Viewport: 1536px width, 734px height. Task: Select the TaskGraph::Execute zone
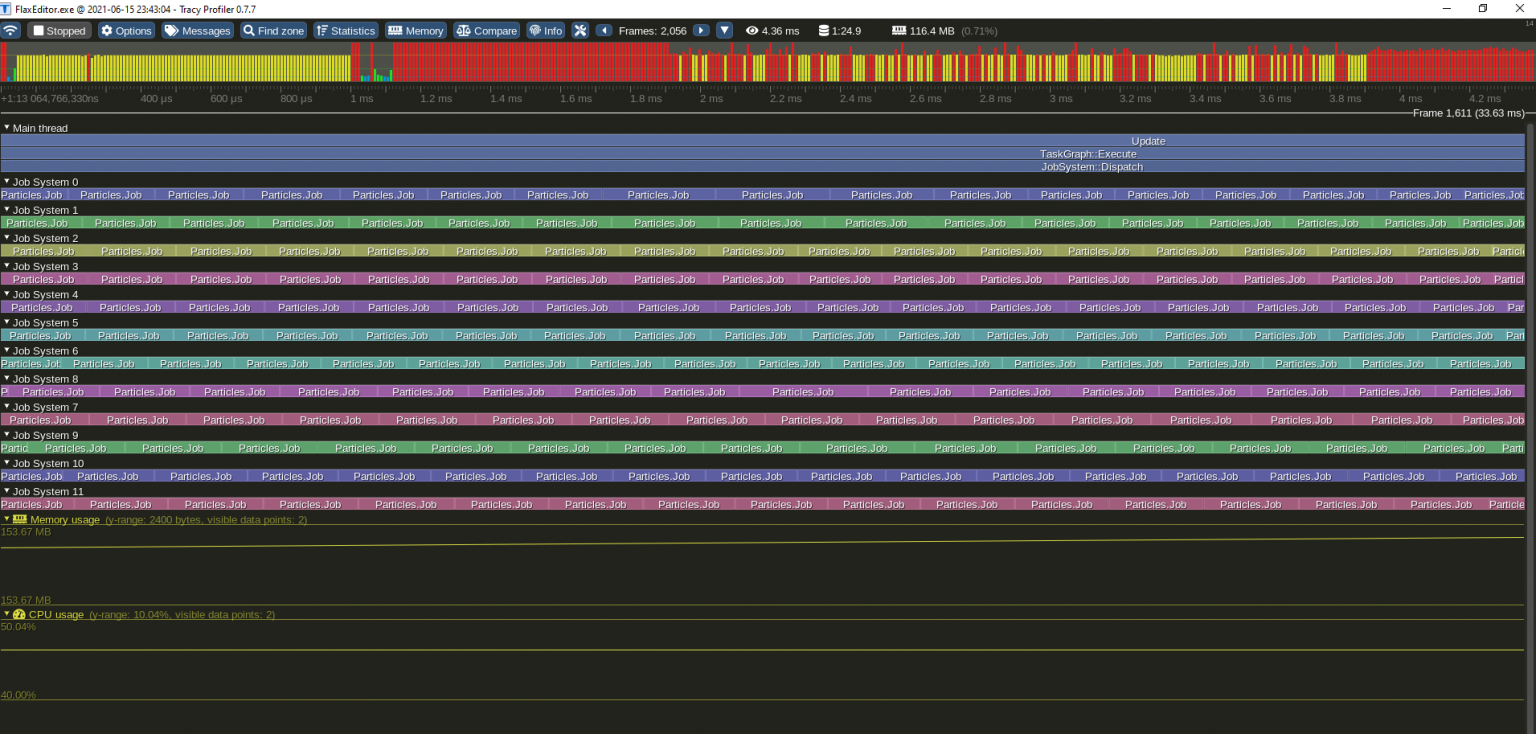click(x=762, y=154)
